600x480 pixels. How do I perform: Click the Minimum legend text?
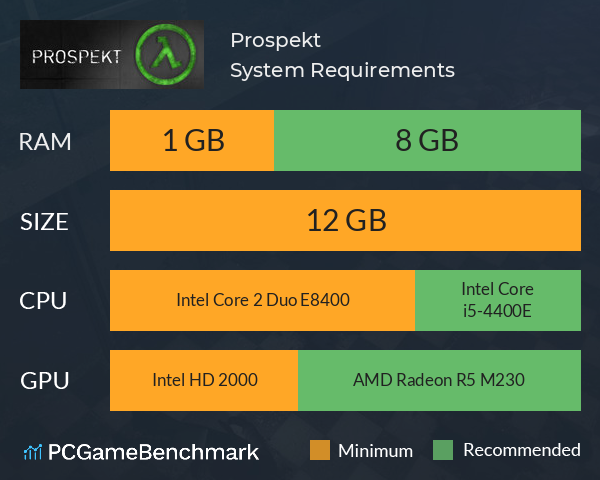click(x=376, y=451)
